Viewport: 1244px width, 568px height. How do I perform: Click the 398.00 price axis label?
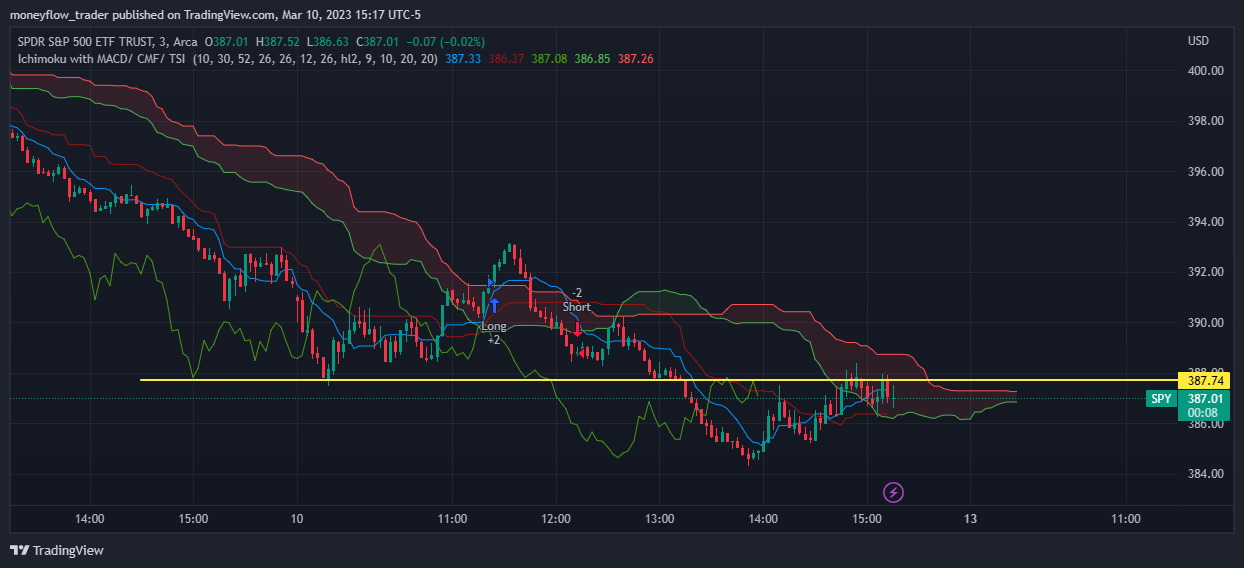(x=1205, y=121)
